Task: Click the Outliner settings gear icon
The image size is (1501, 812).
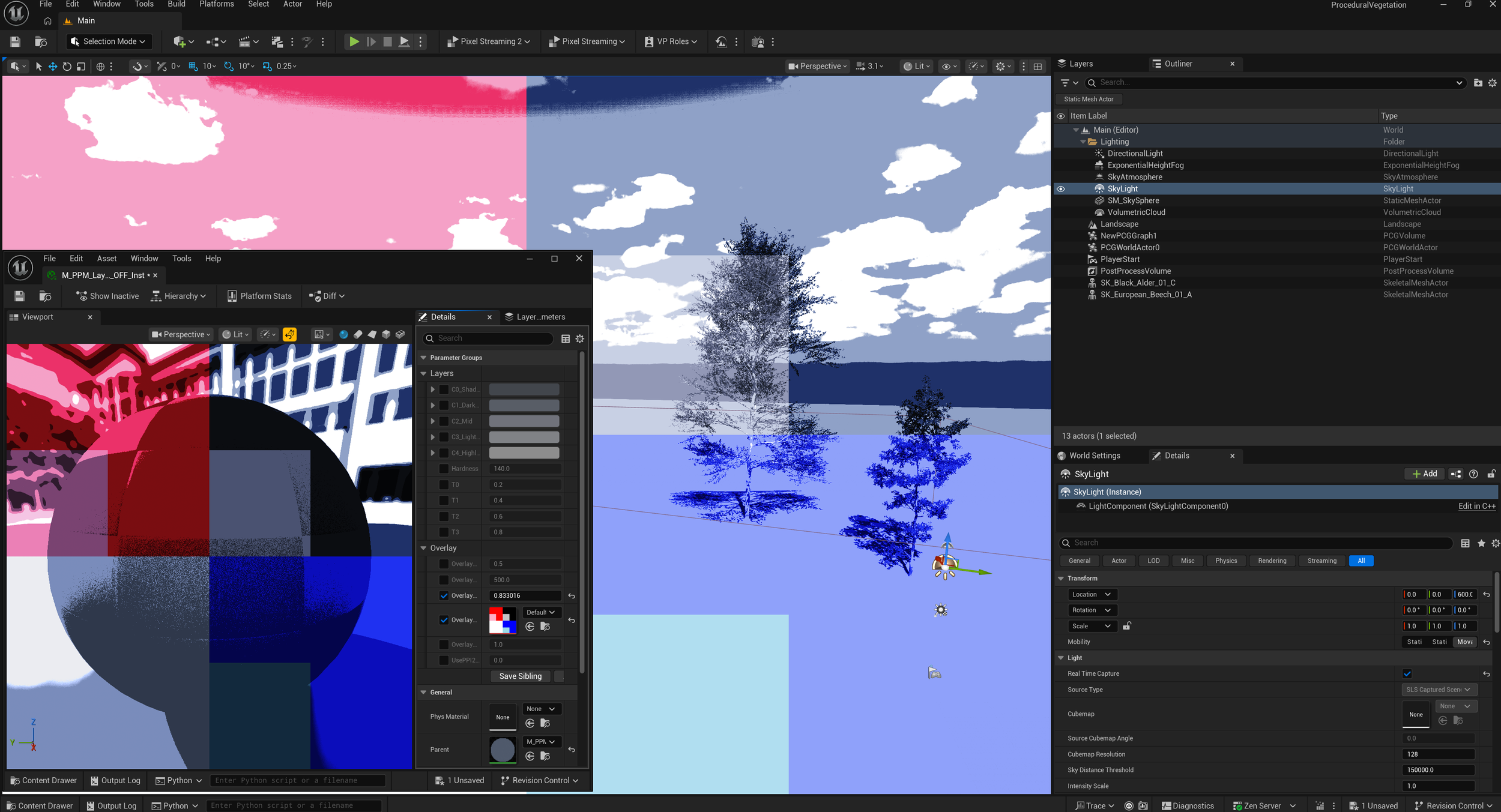Action: coord(1492,83)
